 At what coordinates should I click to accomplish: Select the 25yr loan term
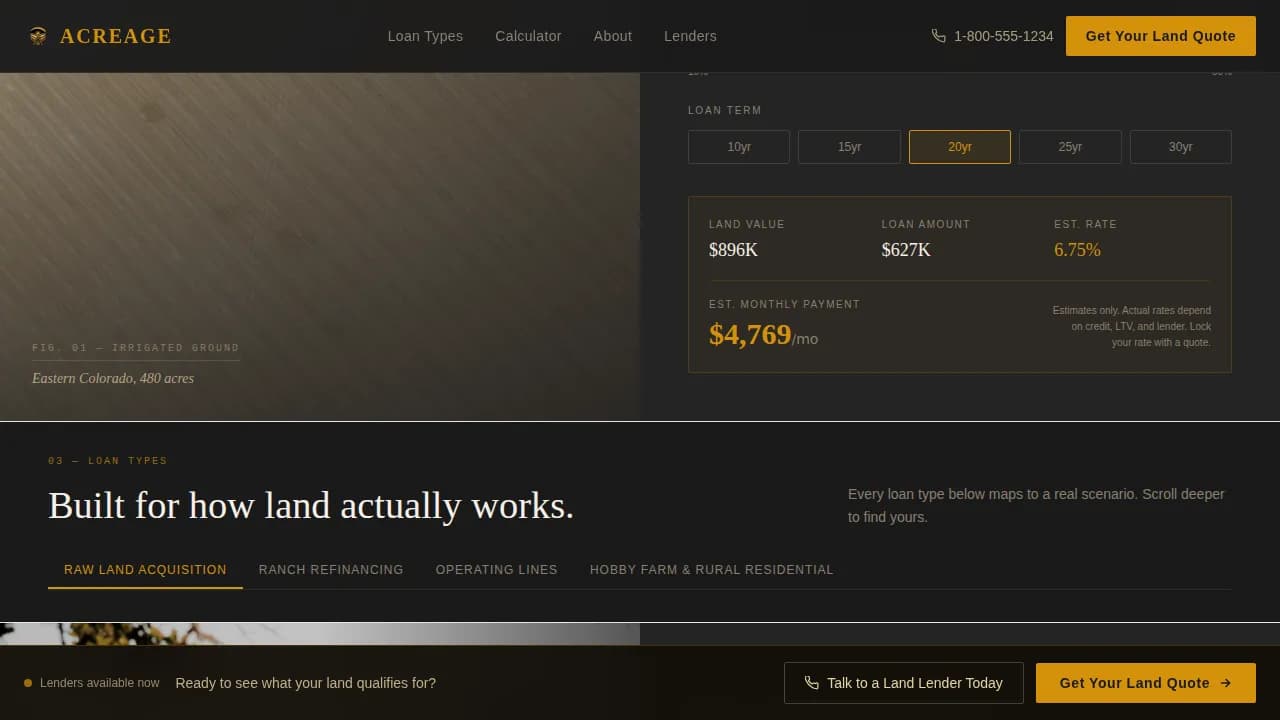pos(1070,147)
